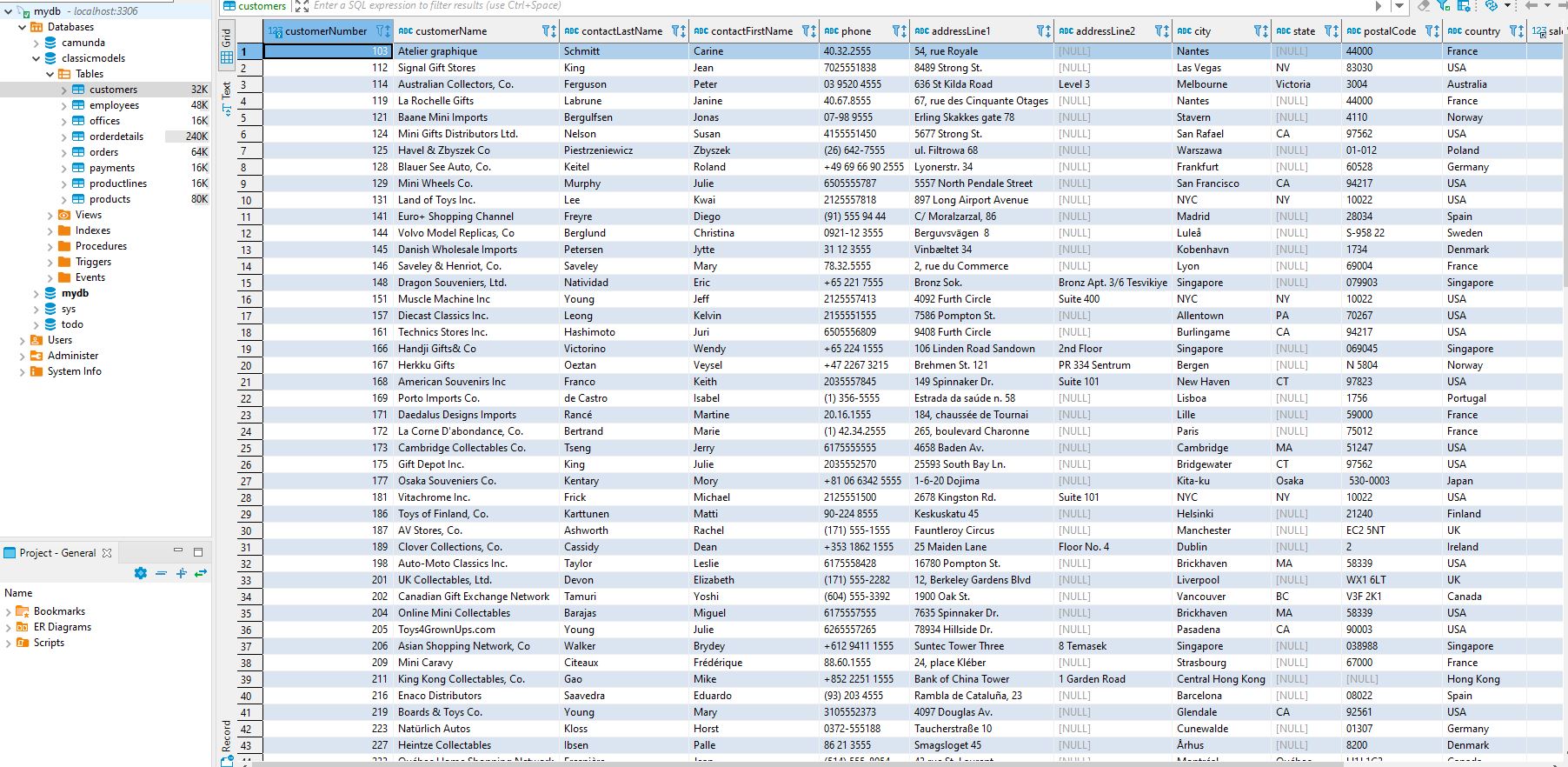Screen dimensions: 1568x767
Task: Click the SQL filter expression input field
Action: (x=834, y=5)
